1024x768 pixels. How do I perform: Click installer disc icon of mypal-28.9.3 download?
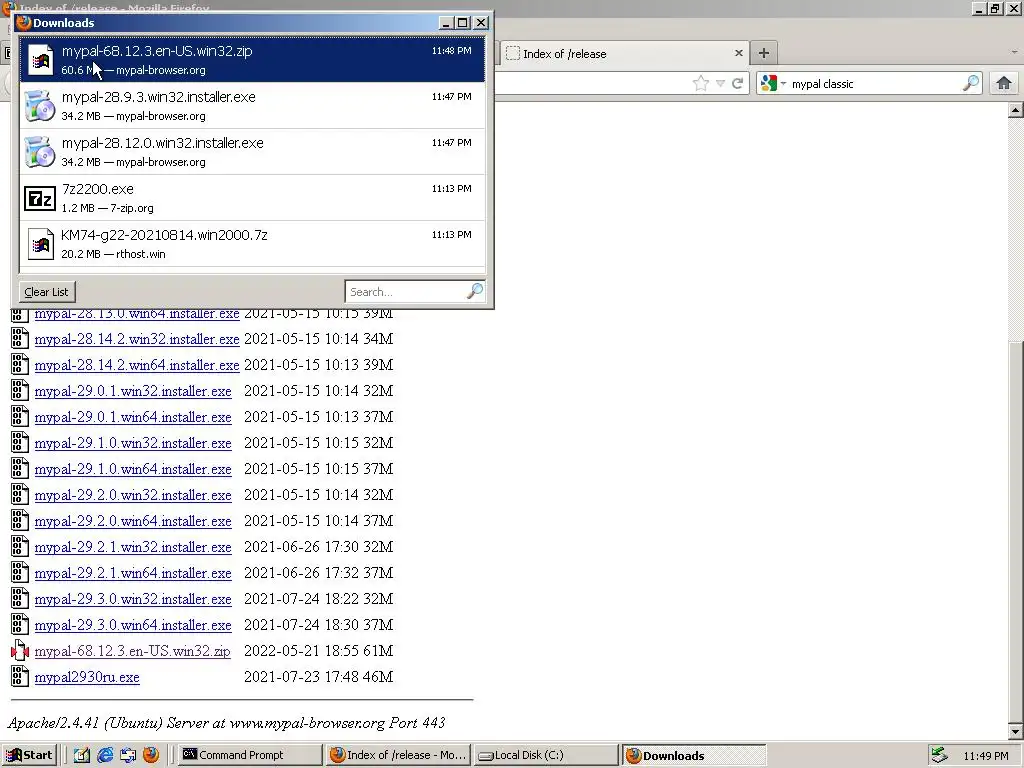(x=40, y=106)
